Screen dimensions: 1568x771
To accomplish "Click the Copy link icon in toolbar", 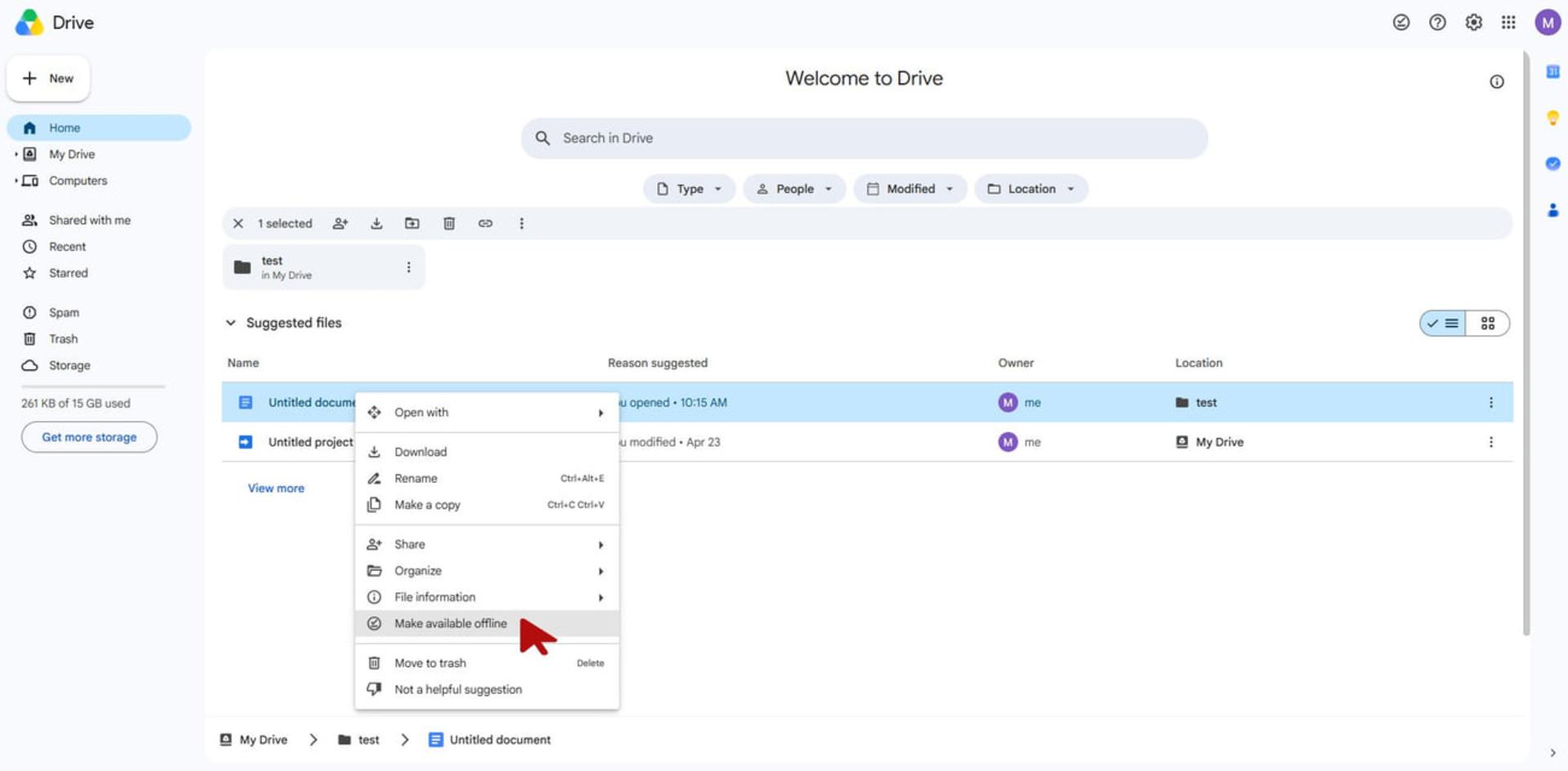I will pos(485,224).
